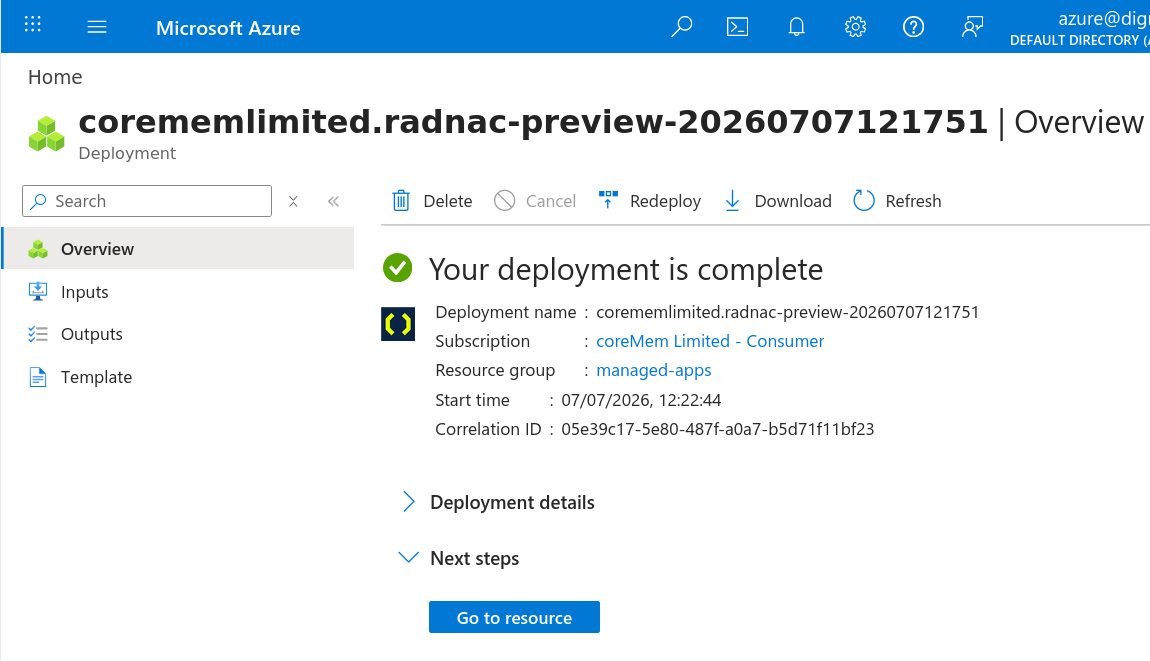The width and height of the screenshot is (1150, 661).
Task: Click the Refresh circular arrow icon
Action: [x=864, y=201]
